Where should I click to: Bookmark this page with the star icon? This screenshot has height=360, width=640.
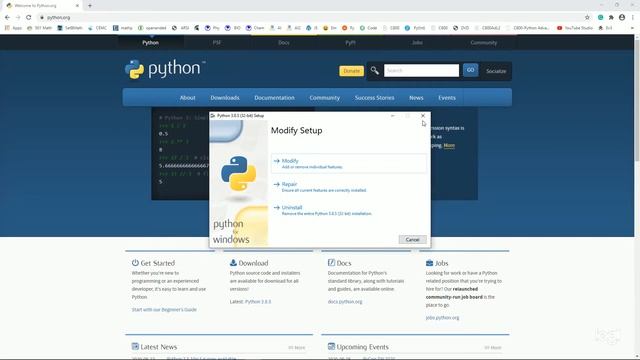(587, 18)
